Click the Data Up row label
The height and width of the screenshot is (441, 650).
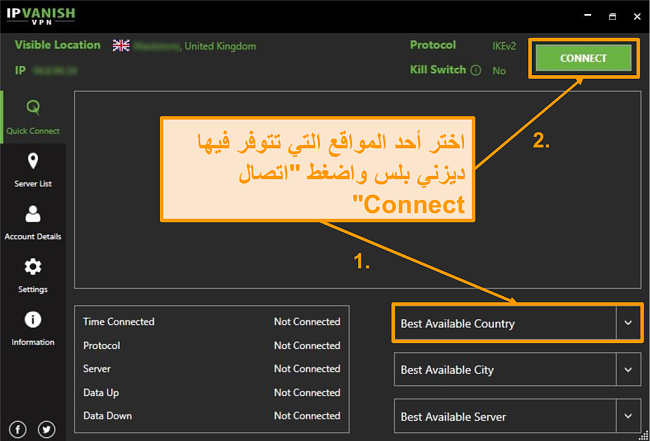[x=101, y=393]
